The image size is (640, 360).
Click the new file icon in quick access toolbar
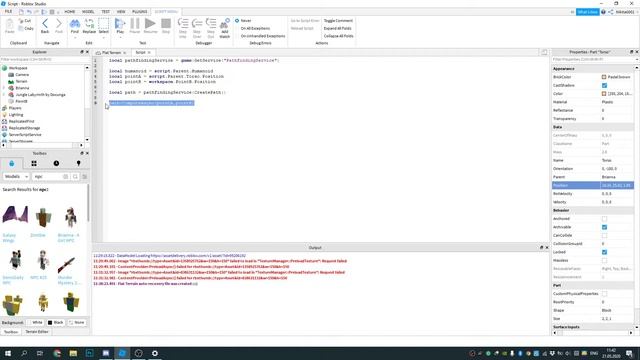(x=21, y=12)
